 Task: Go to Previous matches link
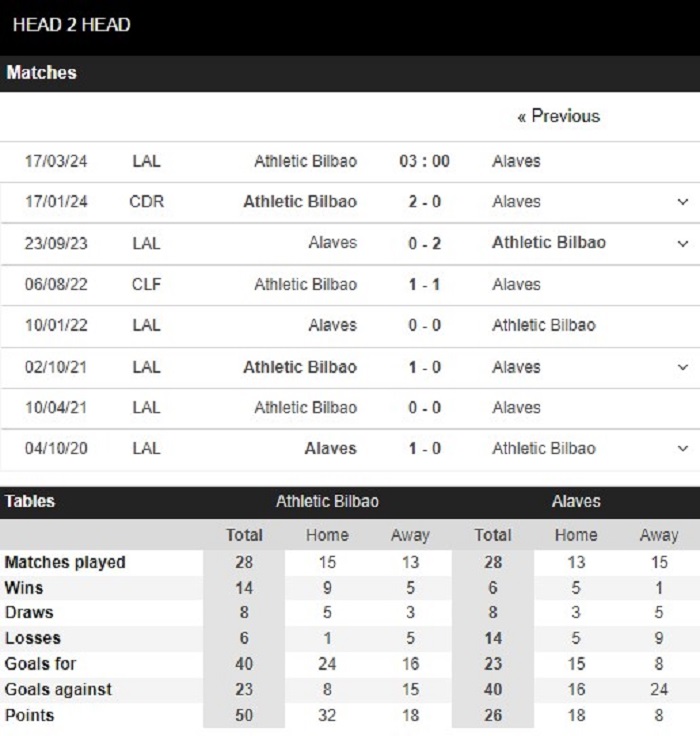click(559, 116)
